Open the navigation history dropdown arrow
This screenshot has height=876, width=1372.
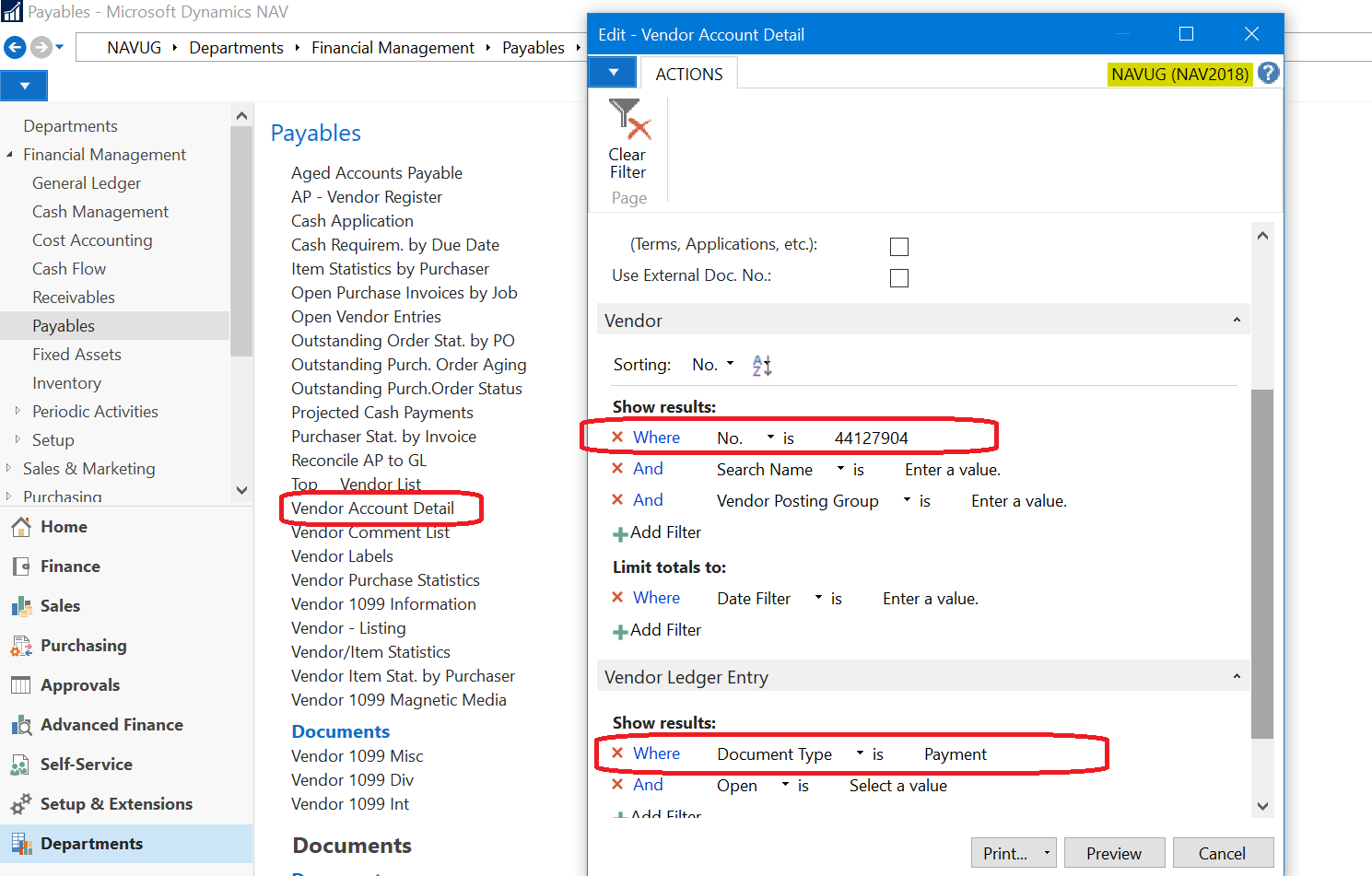tap(60, 47)
